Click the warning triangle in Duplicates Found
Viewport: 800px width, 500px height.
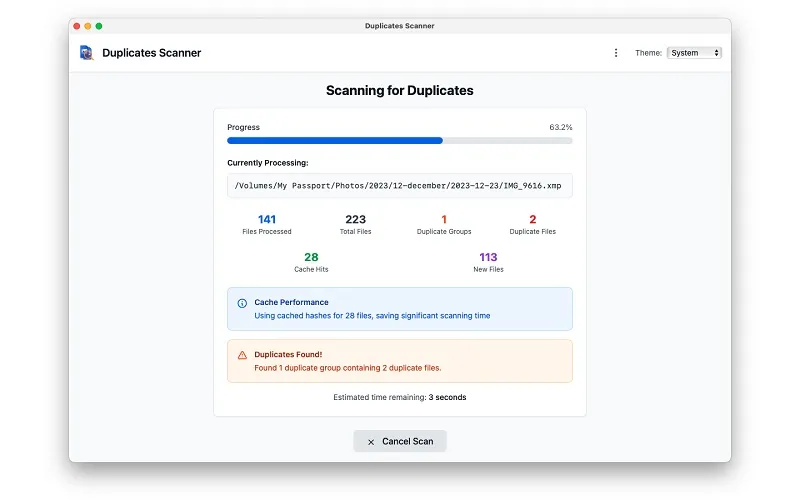click(x=242, y=355)
